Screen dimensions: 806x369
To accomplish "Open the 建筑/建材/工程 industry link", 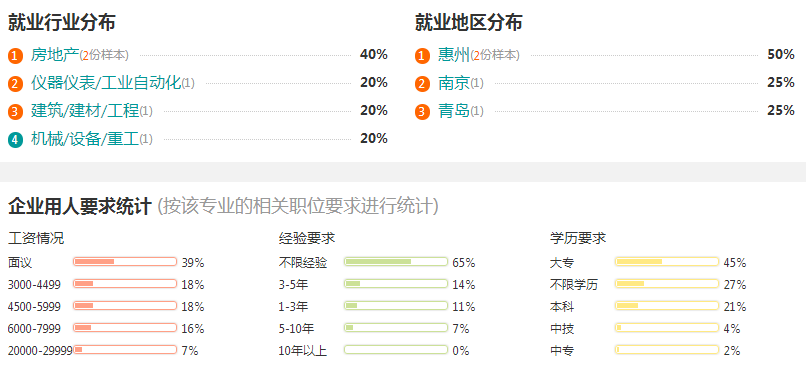I will [x=85, y=110].
